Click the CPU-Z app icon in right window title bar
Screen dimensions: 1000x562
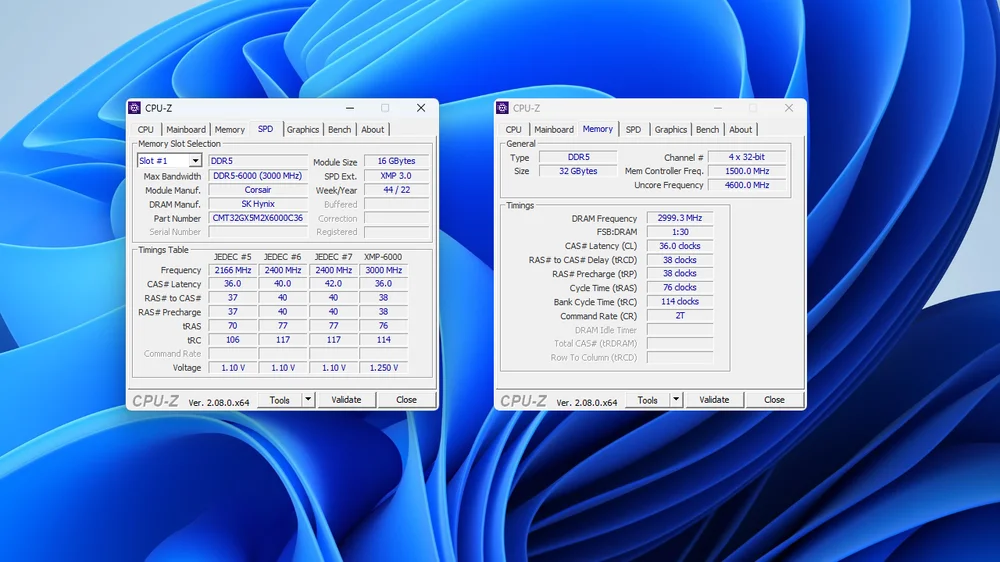click(x=503, y=108)
